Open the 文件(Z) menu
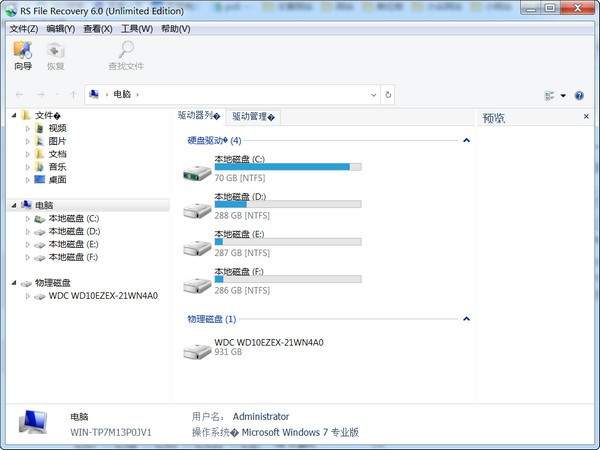The height and width of the screenshot is (450, 600). (23, 29)
